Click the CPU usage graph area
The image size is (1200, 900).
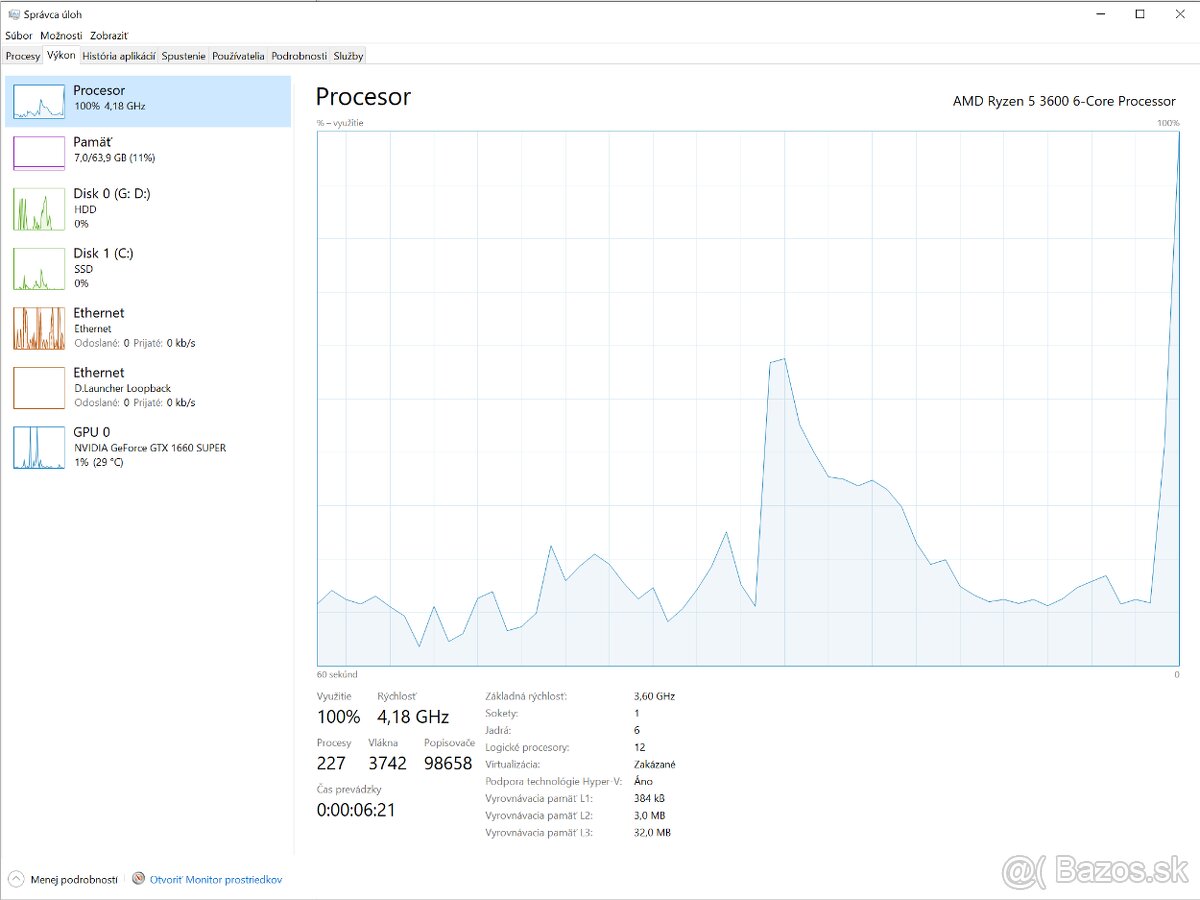point(748,398)
